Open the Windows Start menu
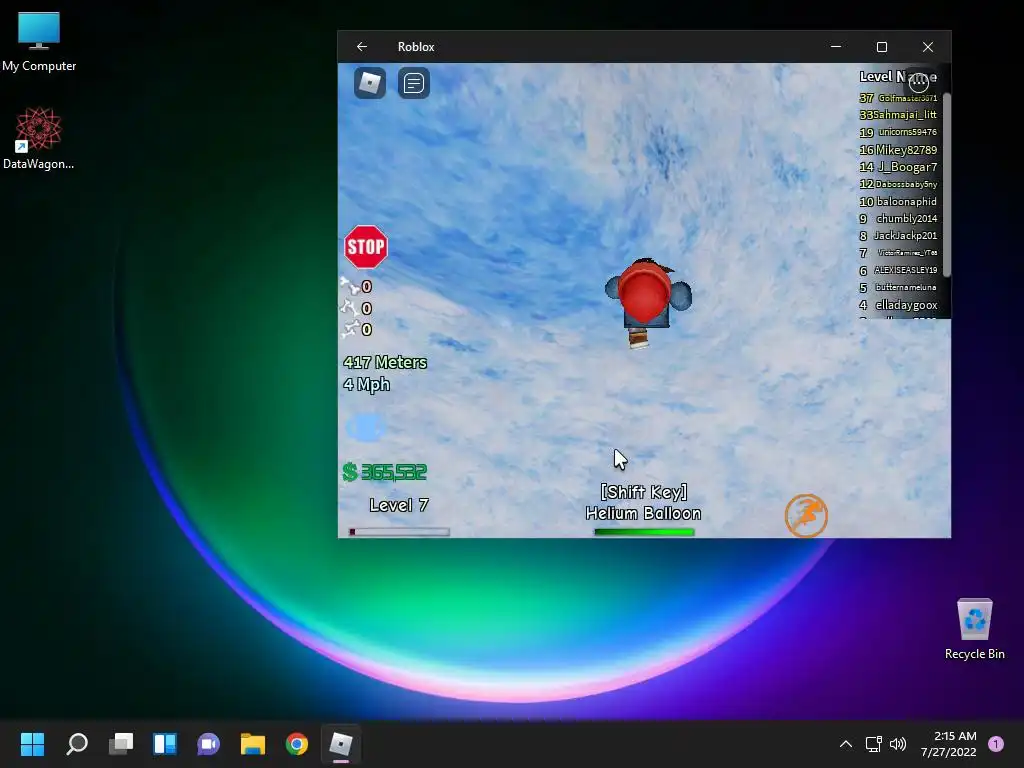1024x768 pixels. [33, 743]
